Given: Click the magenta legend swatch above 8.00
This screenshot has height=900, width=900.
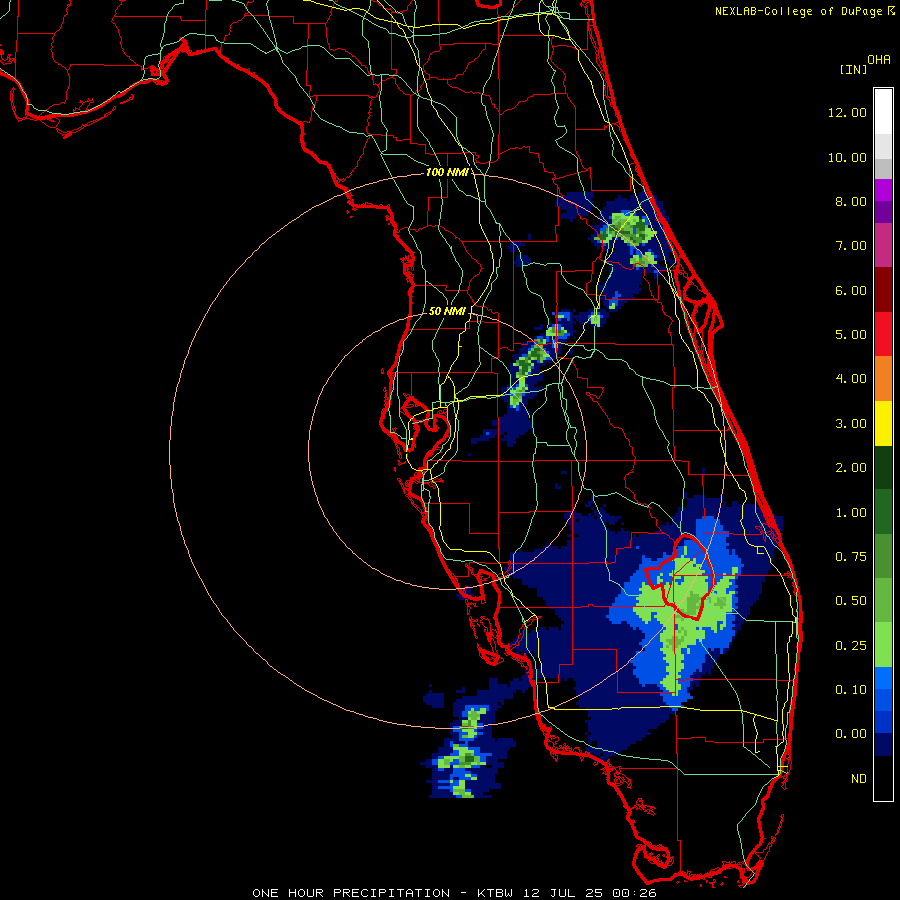Looking at the screenshot, I should (x=883, y=190).
